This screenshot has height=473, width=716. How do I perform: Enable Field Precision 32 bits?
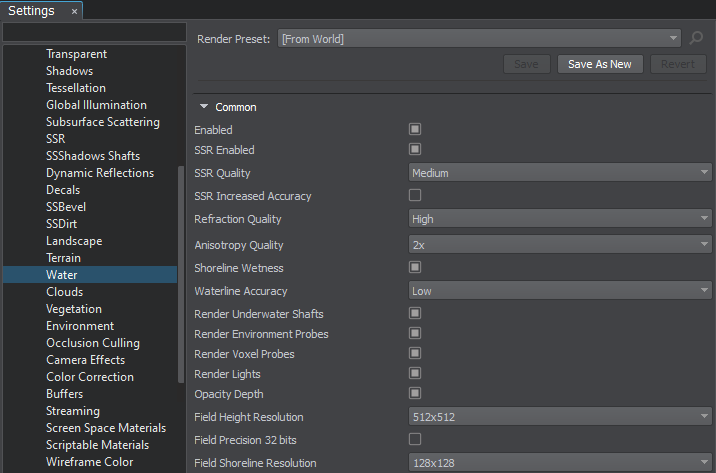tap(415, 440)
